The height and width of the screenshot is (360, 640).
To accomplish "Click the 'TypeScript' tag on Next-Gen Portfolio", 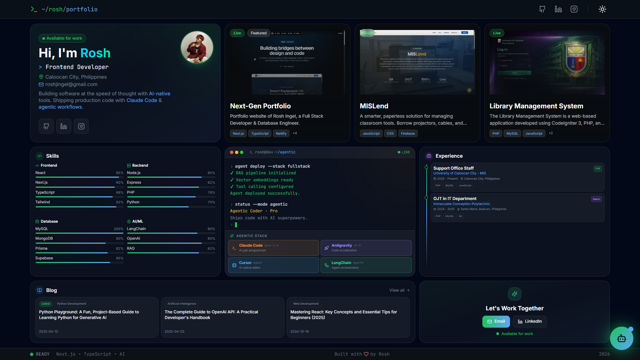I will [x=260, y=133].
